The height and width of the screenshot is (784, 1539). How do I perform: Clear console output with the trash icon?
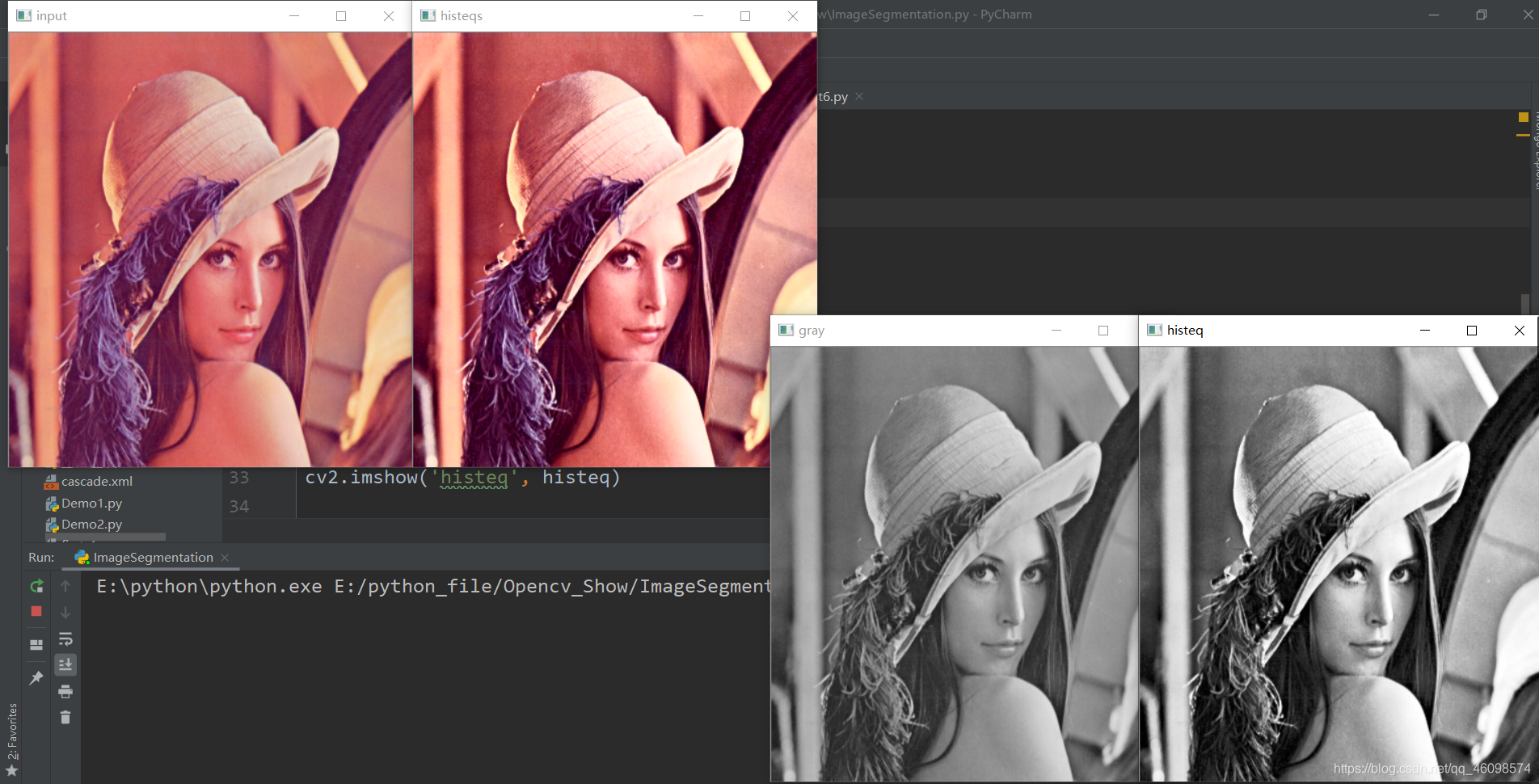(x=65, y=717)
